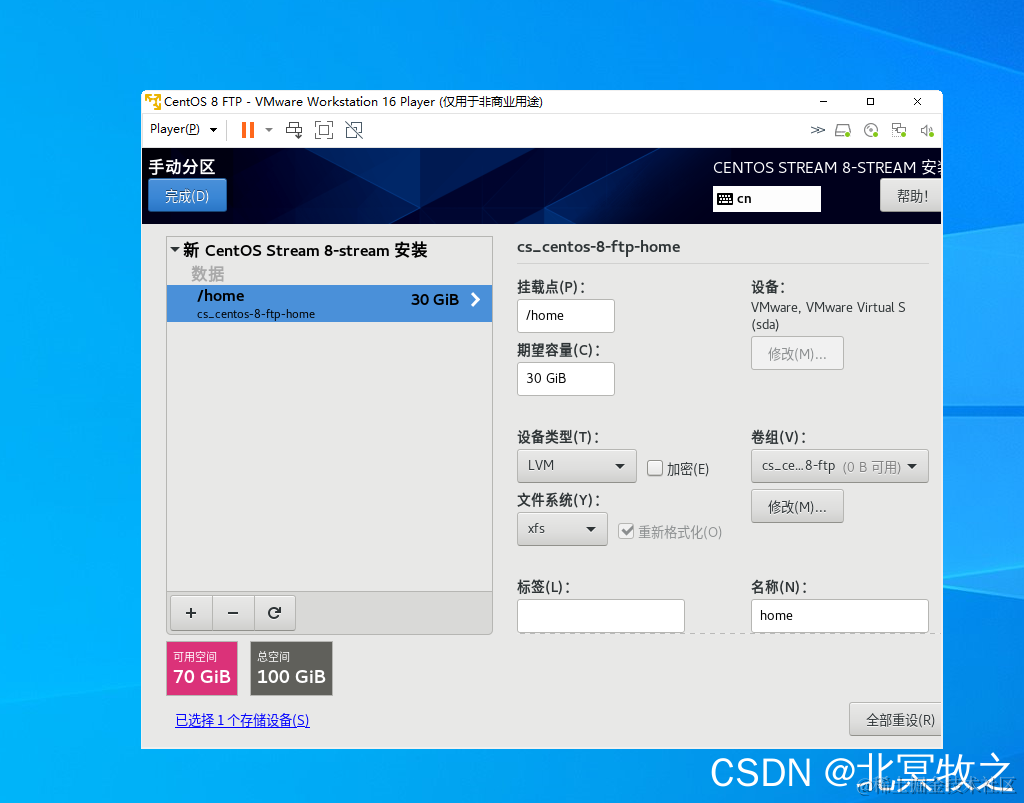The height and width of the screenshot is (803, 1024).
Task: Click the send Ctrl+Alt+Del icon
Action: [294, 130]
